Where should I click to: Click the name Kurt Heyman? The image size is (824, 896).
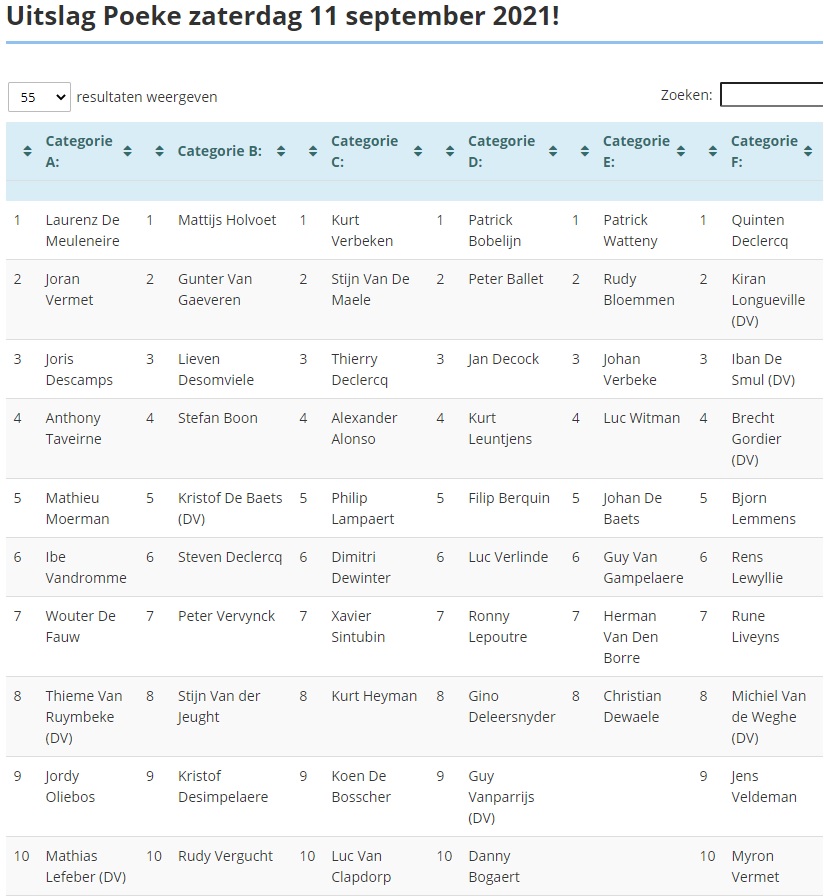374,695
